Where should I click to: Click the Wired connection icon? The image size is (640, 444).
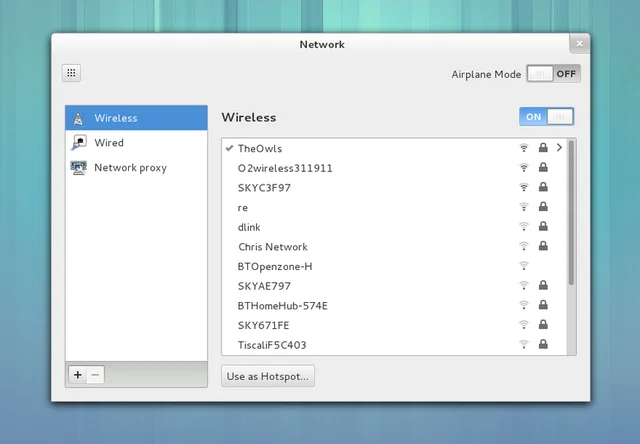[78, 143]
